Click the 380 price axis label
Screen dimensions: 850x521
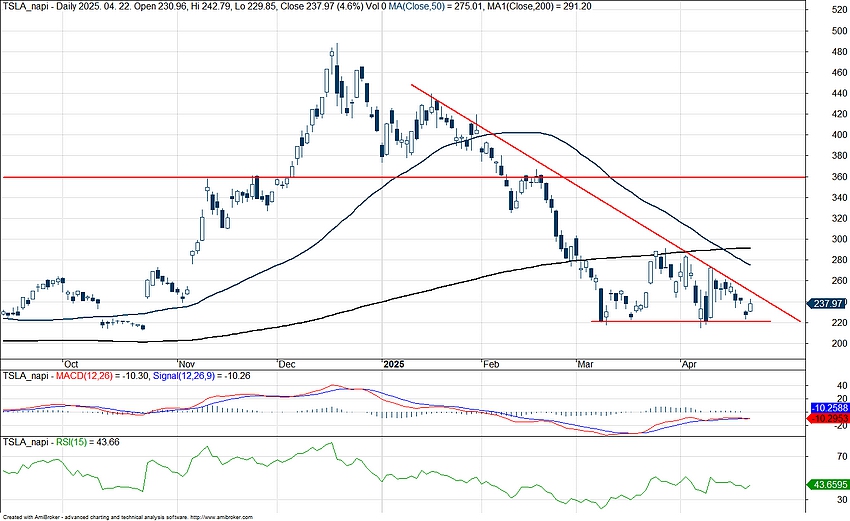pos(839,156)
